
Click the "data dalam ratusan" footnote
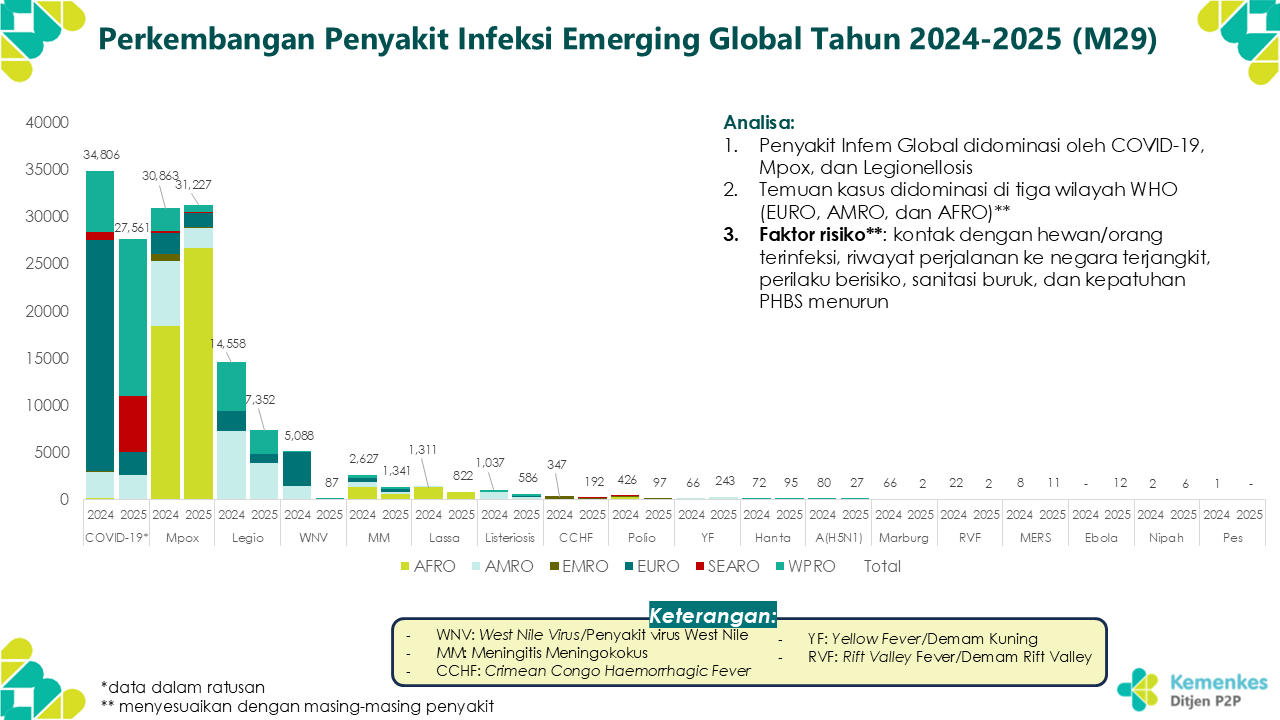click(183, 687)
